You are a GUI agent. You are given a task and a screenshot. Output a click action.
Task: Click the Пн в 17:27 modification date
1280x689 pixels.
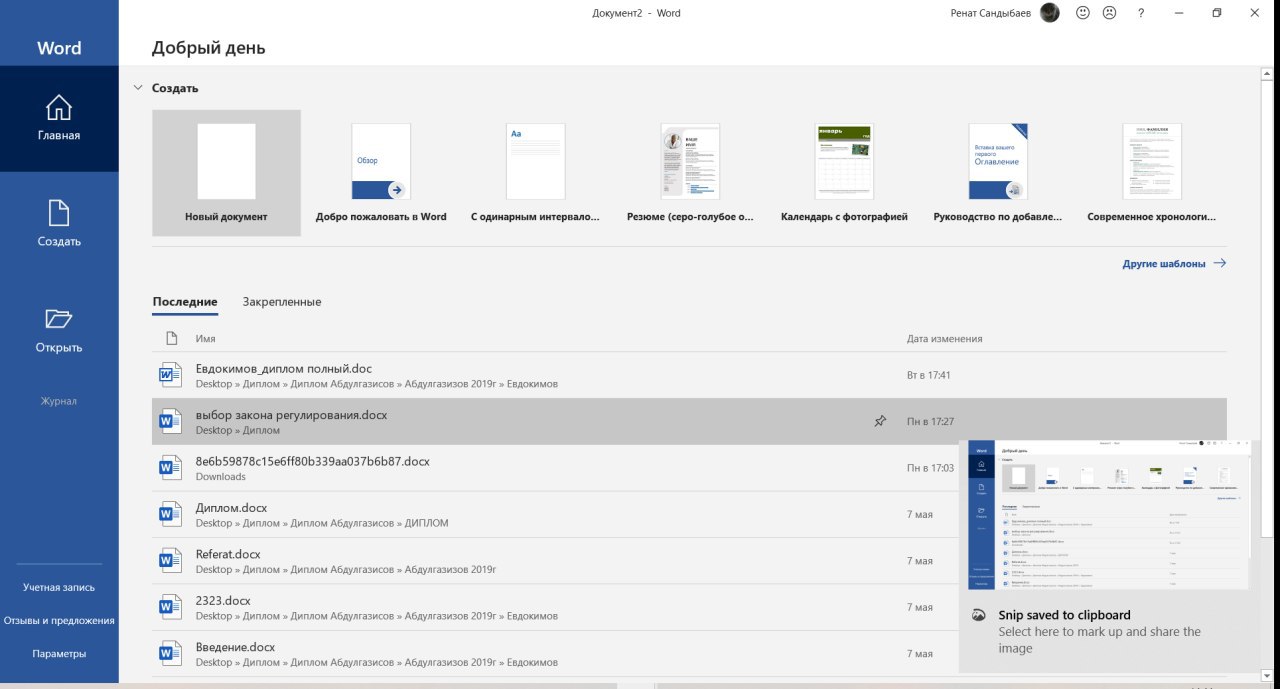(x=930, y=422)
